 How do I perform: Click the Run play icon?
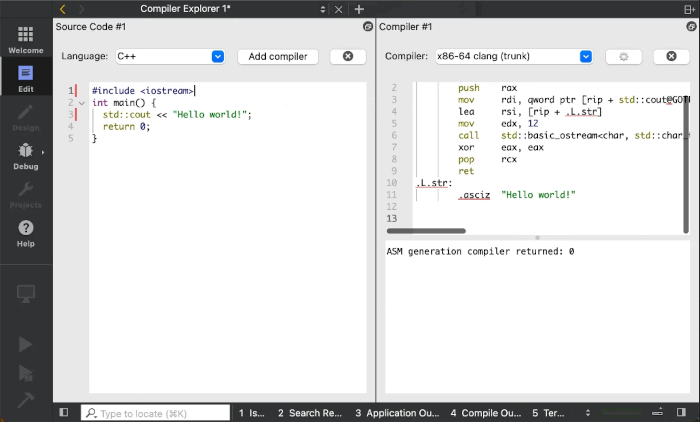26,345
